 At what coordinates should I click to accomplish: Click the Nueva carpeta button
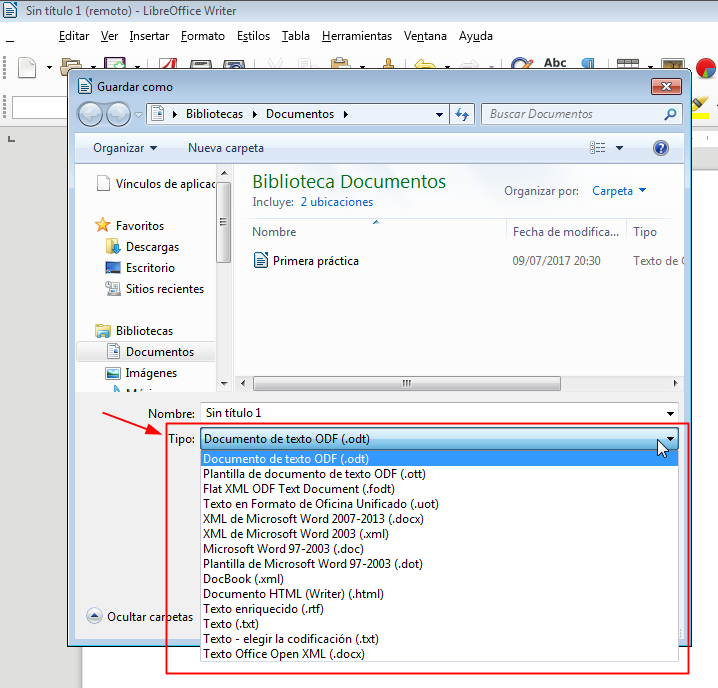pos(226,148)
